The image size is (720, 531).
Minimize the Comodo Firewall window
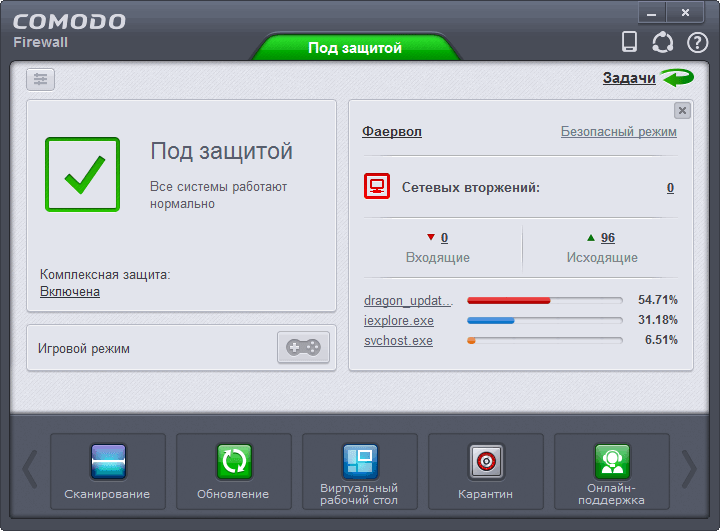coord(652,13)
